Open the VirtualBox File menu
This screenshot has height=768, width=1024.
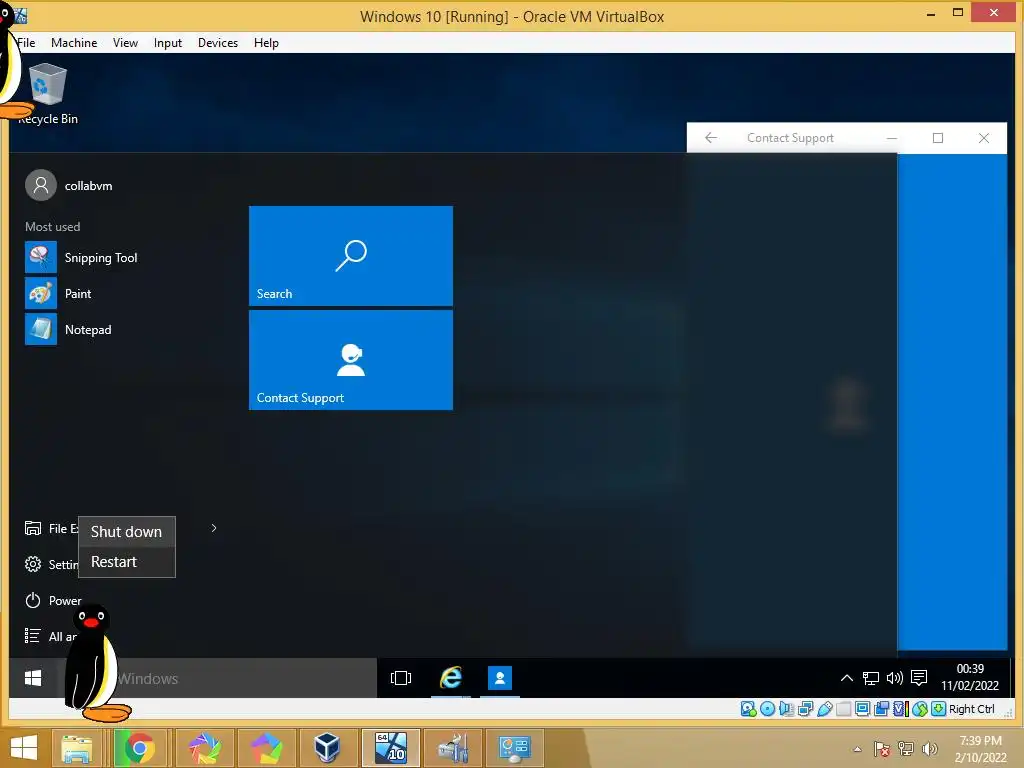(x=26, y=42)
